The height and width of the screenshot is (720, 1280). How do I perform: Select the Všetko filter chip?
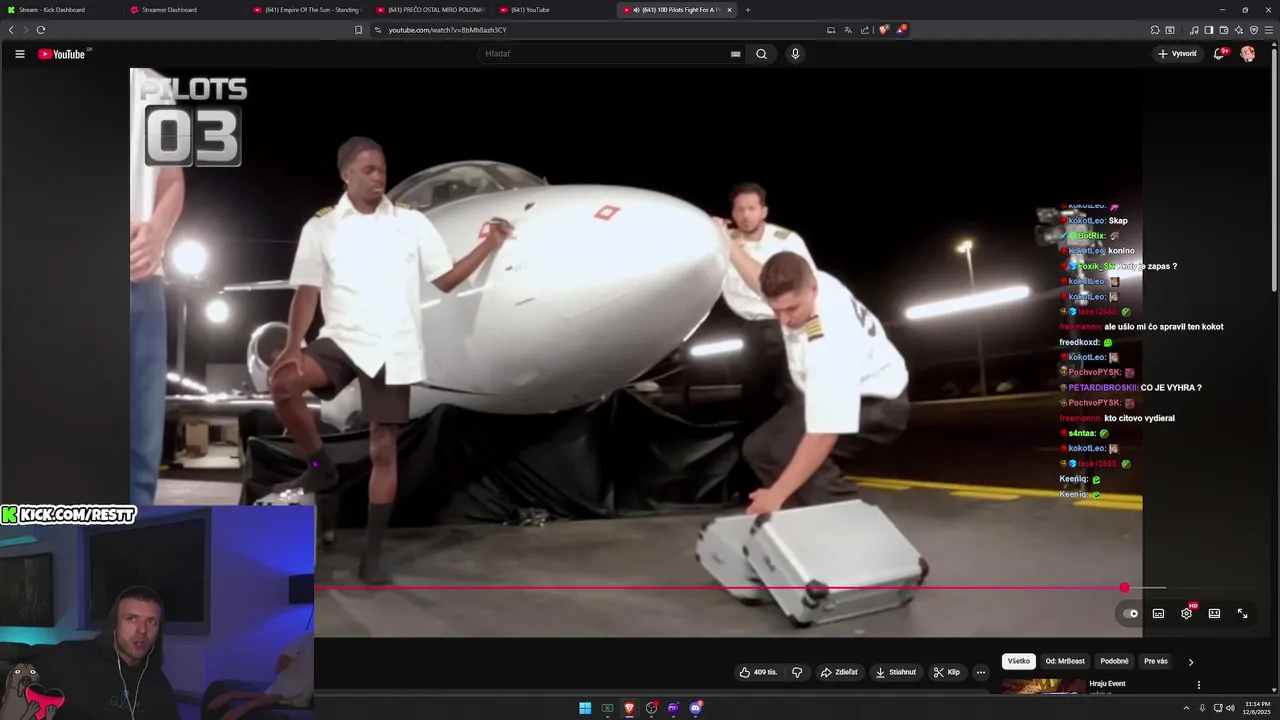coord(1018,661)
